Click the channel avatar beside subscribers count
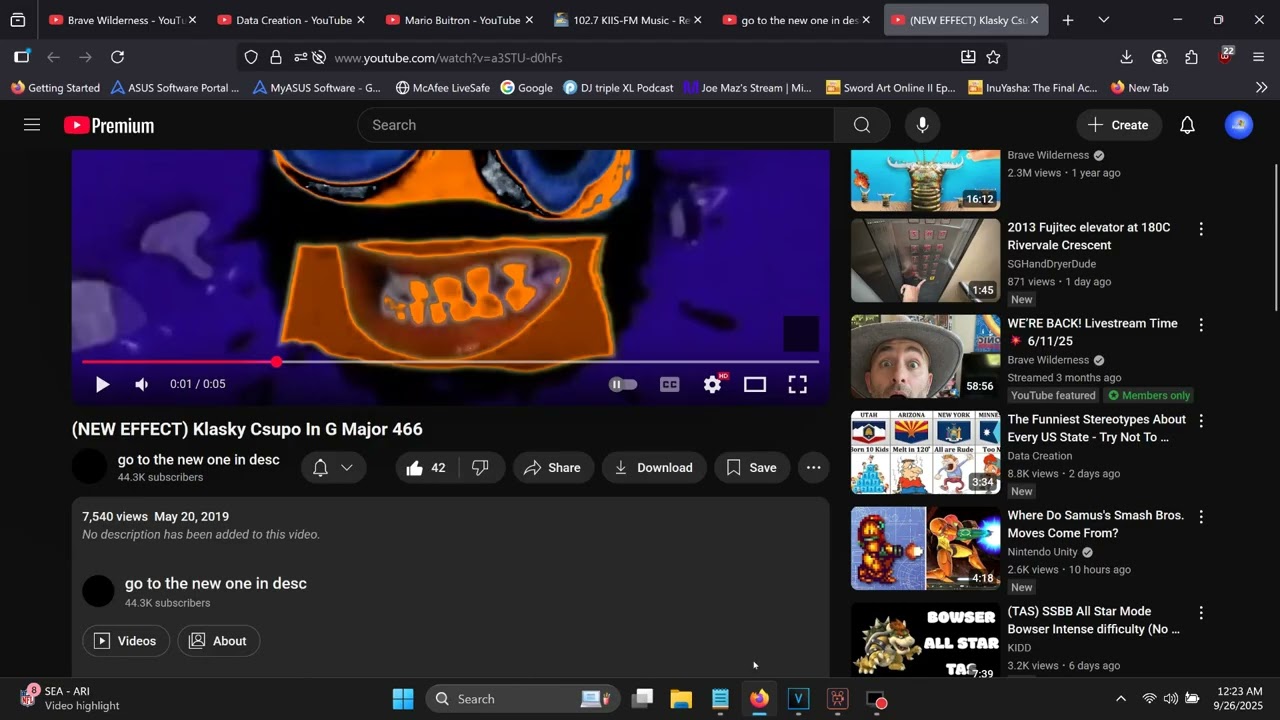Viewport: 1280px width, 720px height. [89, 467]
